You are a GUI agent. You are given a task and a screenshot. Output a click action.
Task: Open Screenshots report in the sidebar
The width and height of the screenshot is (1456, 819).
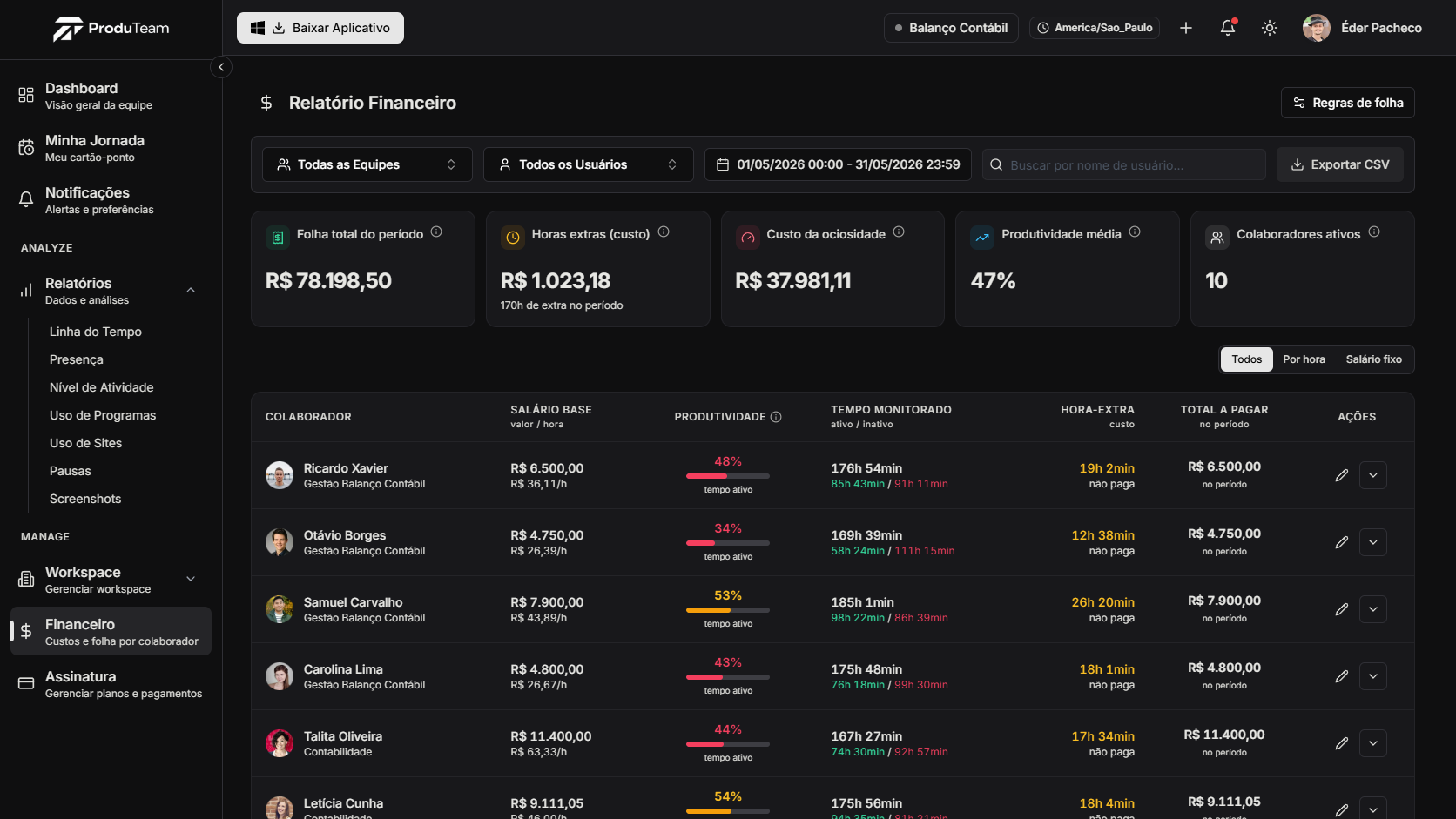(85, 499)
